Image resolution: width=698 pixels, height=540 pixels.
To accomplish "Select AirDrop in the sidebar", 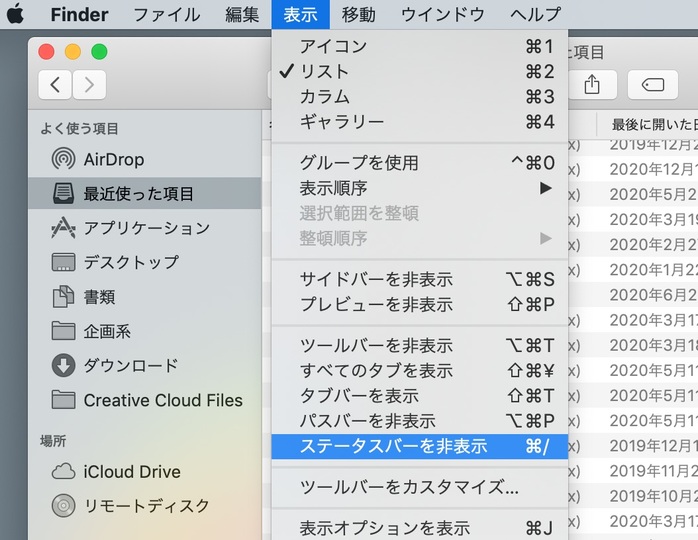I will (145, 159).
